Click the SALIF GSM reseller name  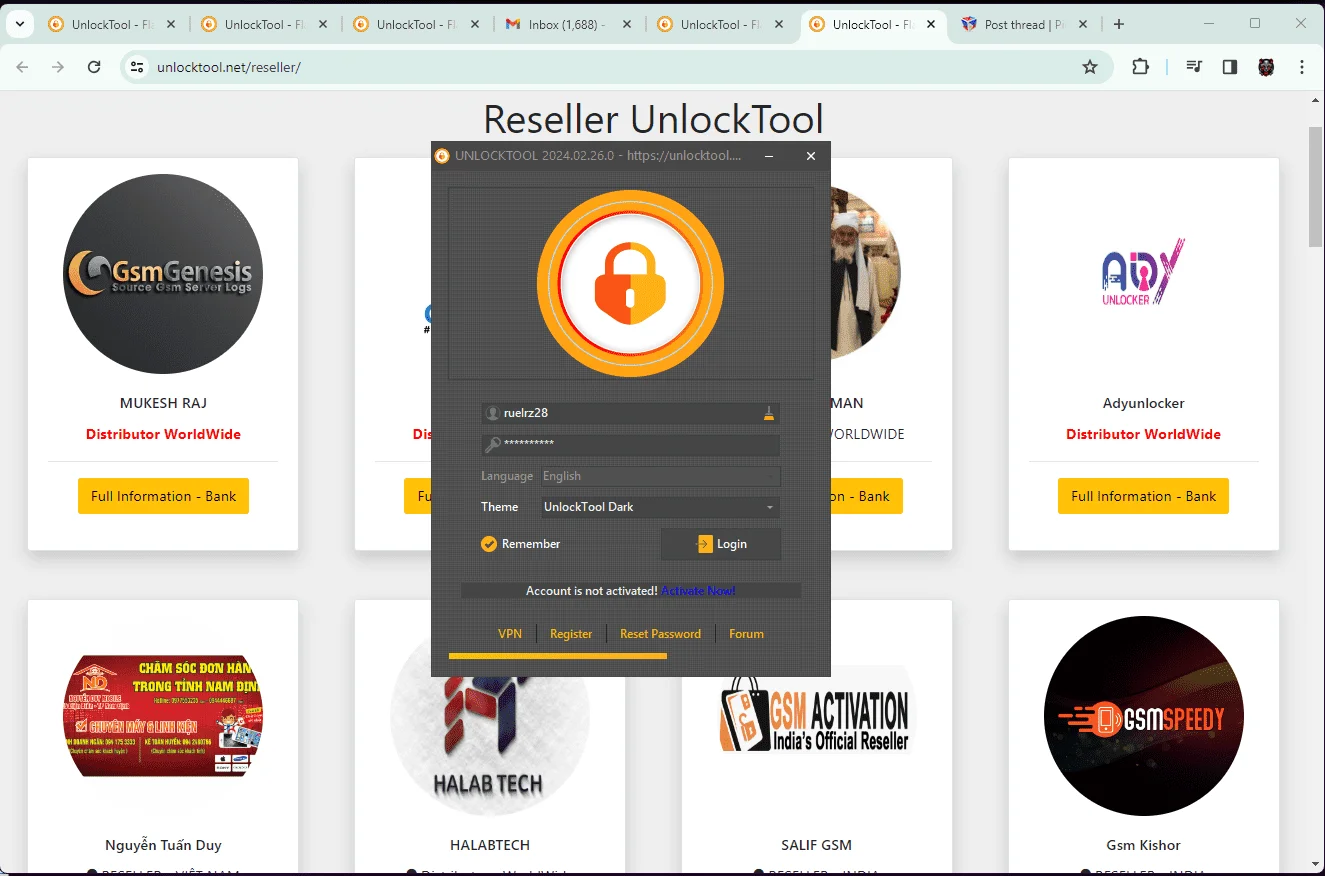point(816,846)
